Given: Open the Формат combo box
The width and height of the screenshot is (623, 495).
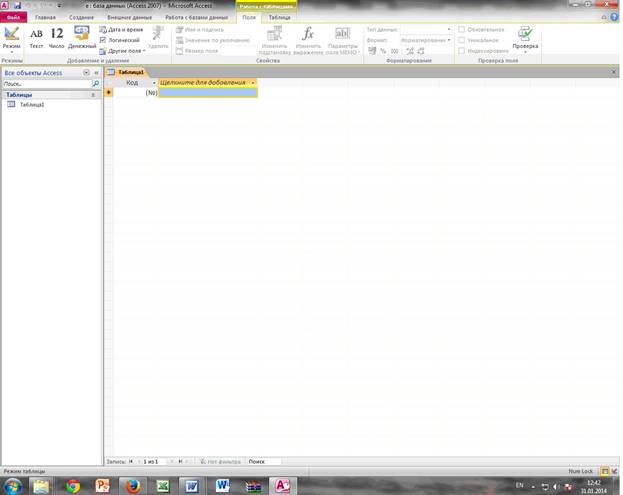Looking at the screenshot, I should coord(426,40).
